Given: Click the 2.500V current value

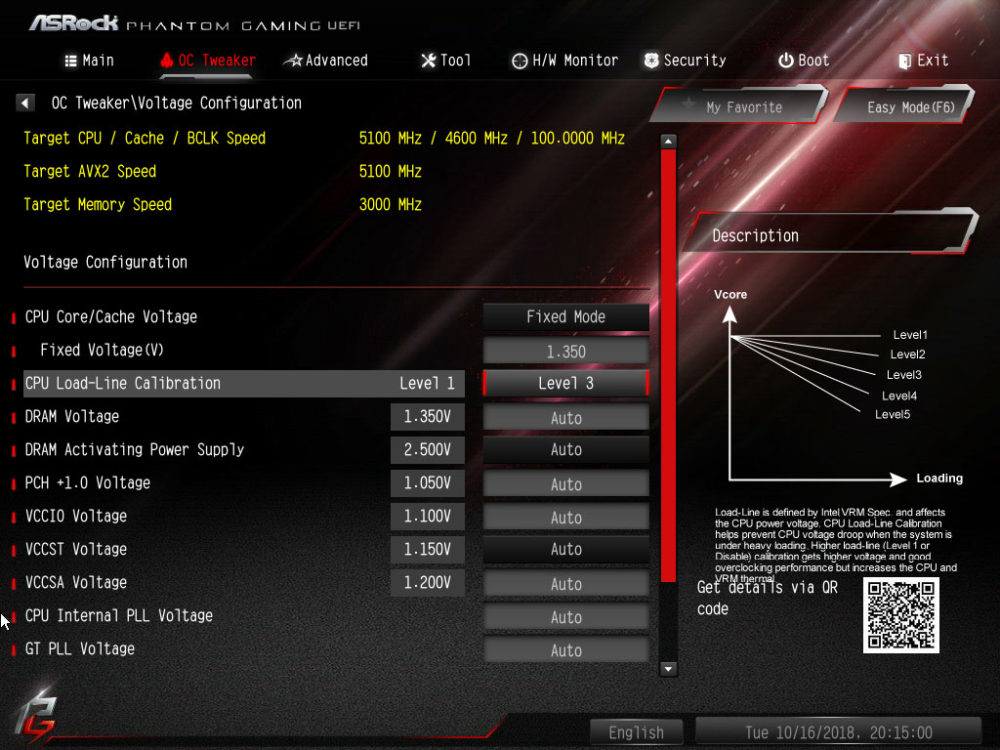Looking at the screenshot, I should (x=427, y=450).
